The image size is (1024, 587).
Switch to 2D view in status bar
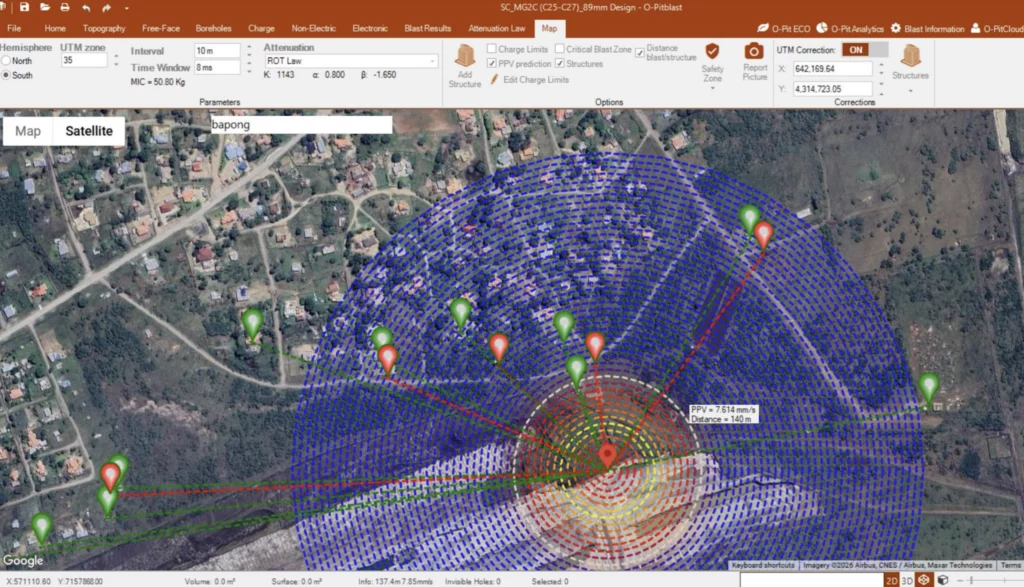point(891,580)
